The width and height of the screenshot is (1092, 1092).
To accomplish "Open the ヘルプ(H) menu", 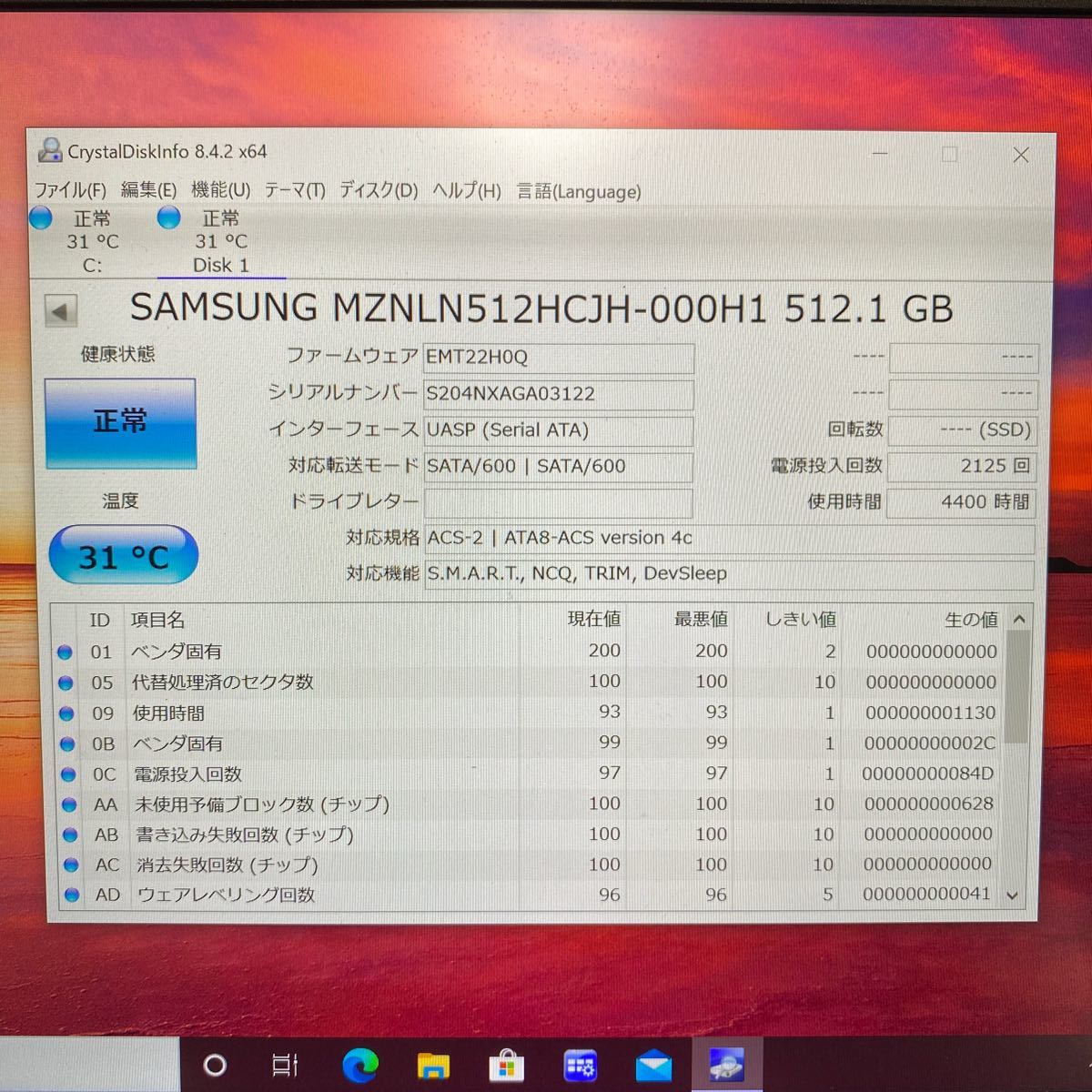I will pos(466,191).
